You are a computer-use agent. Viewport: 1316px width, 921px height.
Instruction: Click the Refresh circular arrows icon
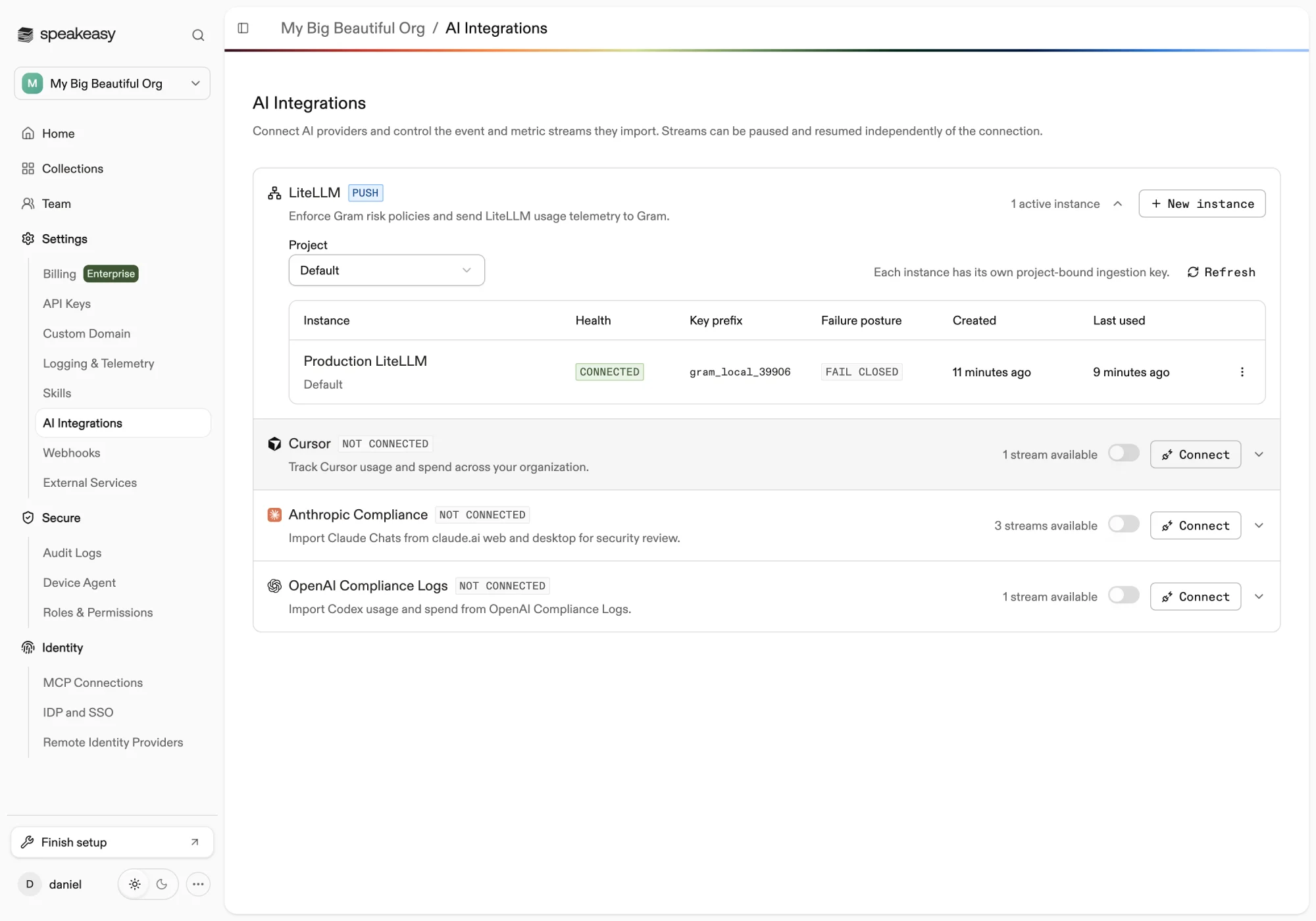click(1193, 272)
